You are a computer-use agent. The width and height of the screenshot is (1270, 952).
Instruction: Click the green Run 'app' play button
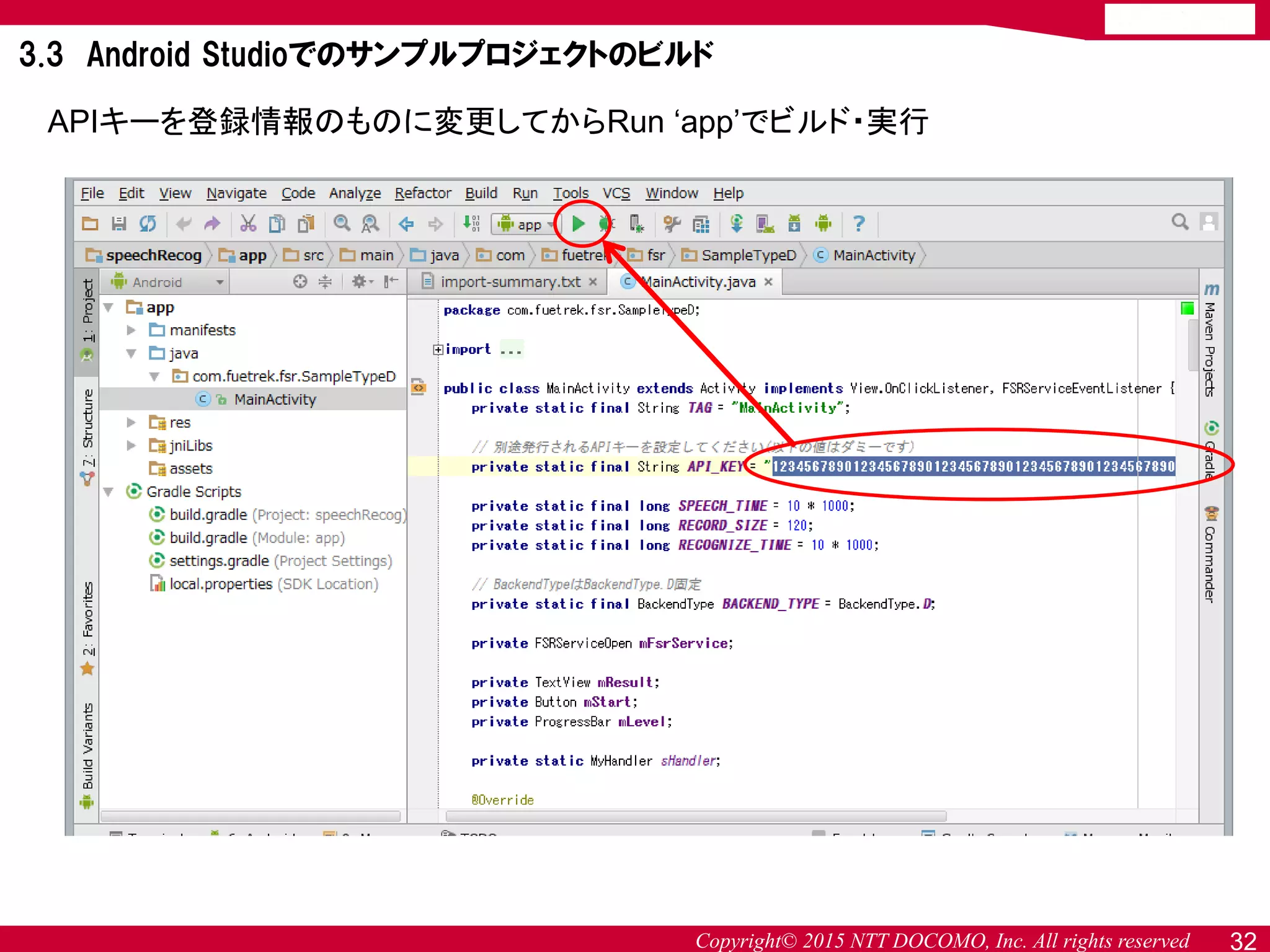click(578, 223)
